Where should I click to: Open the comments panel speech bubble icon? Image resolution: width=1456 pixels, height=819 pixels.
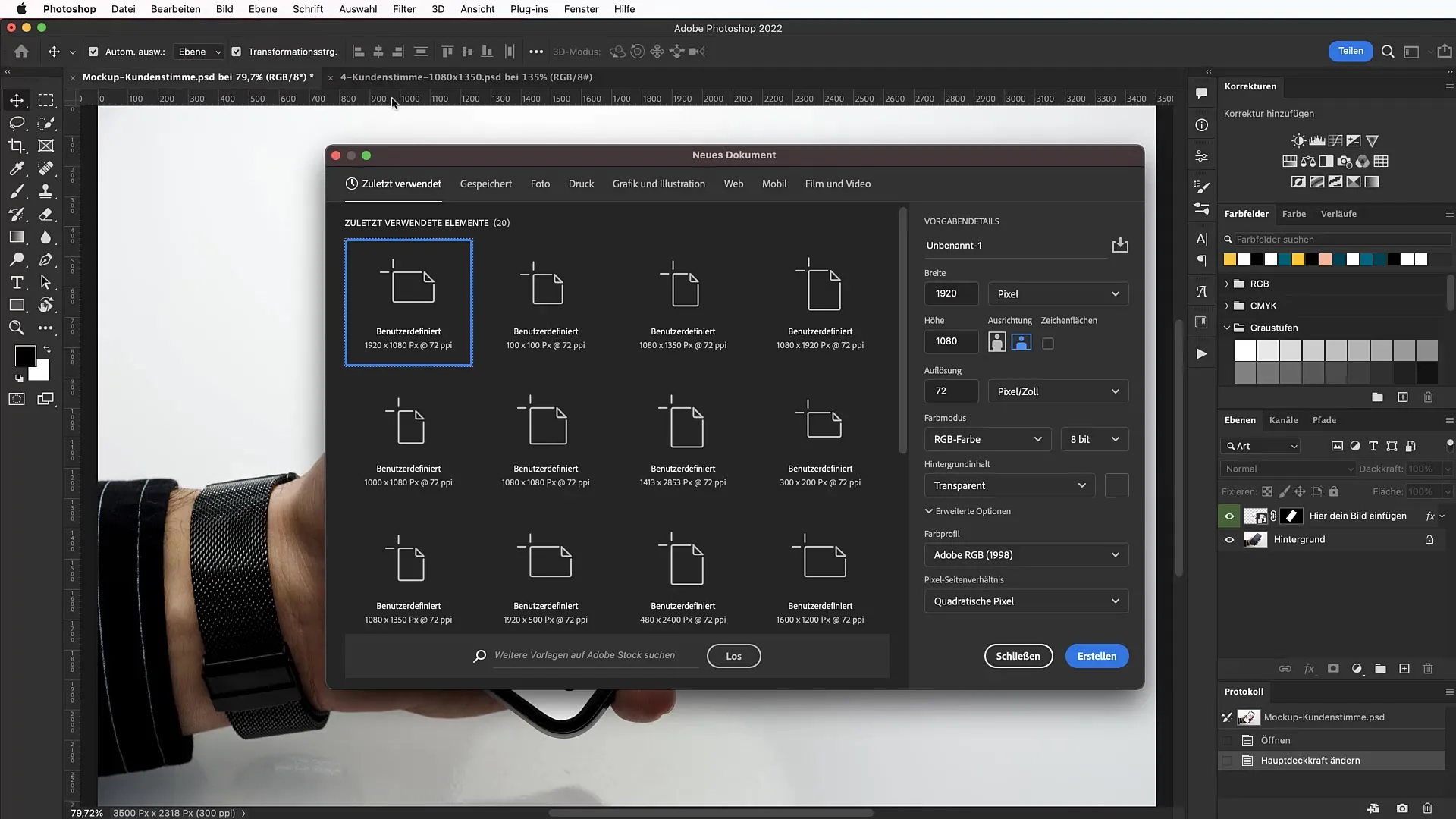(x=1202, y=93)
